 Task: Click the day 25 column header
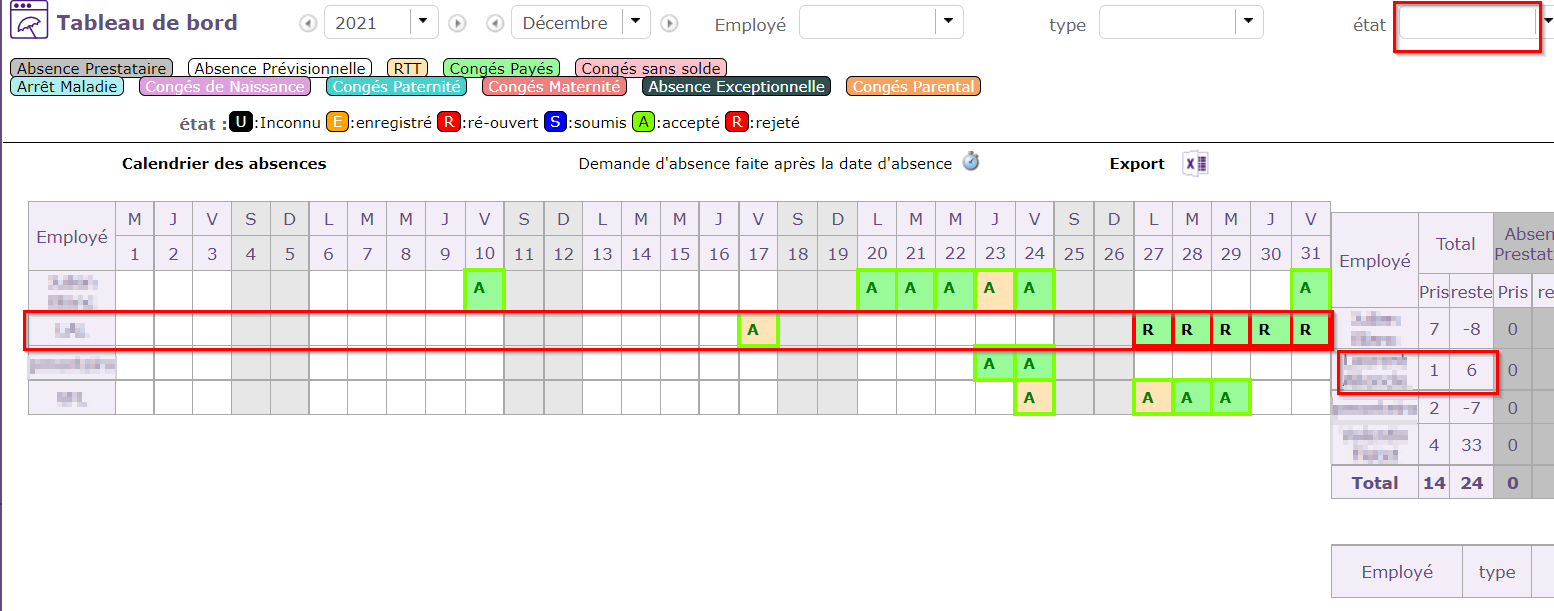pos(1074,254)
